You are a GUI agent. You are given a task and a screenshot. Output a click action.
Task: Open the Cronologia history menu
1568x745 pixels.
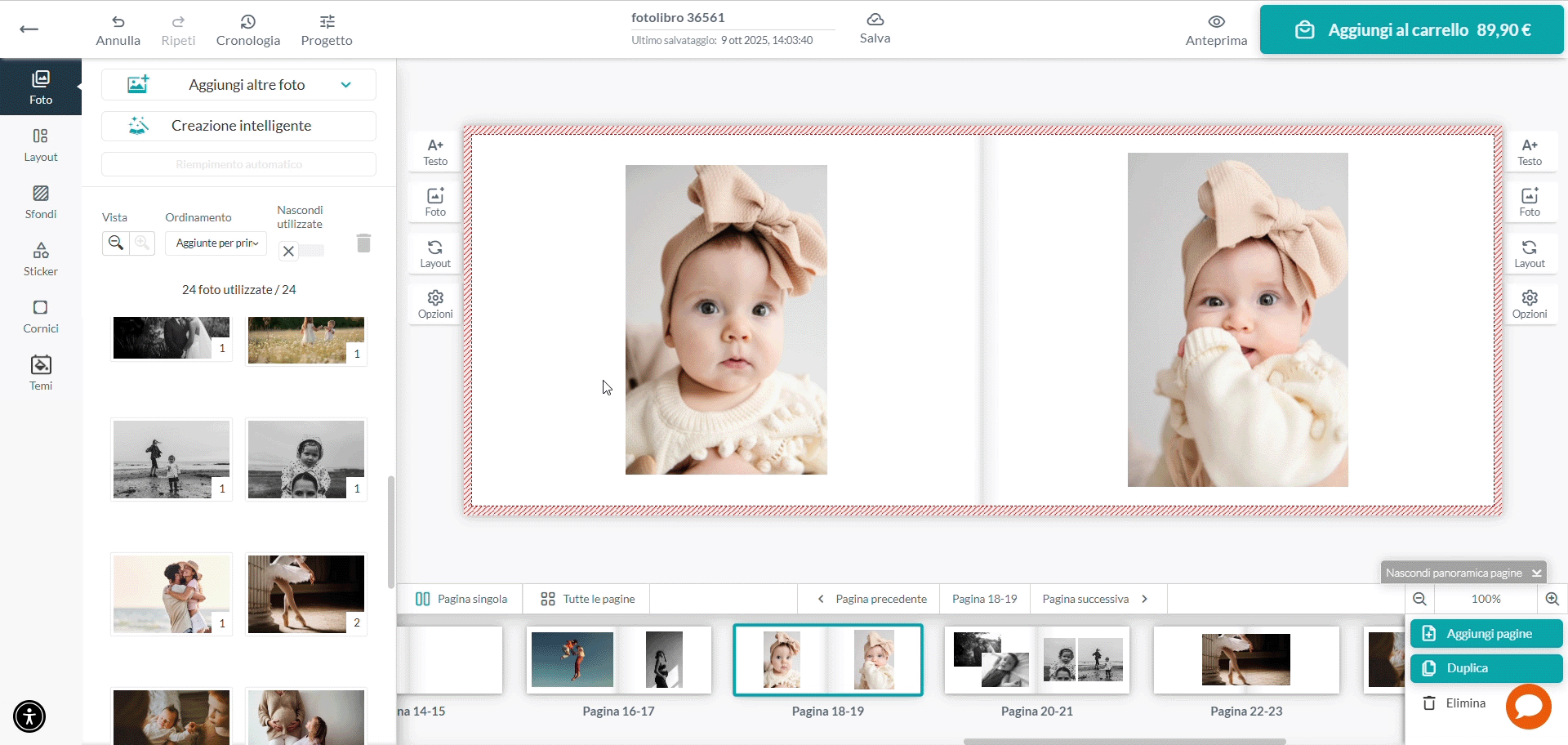pyautogui.click(x=248, y=30)
